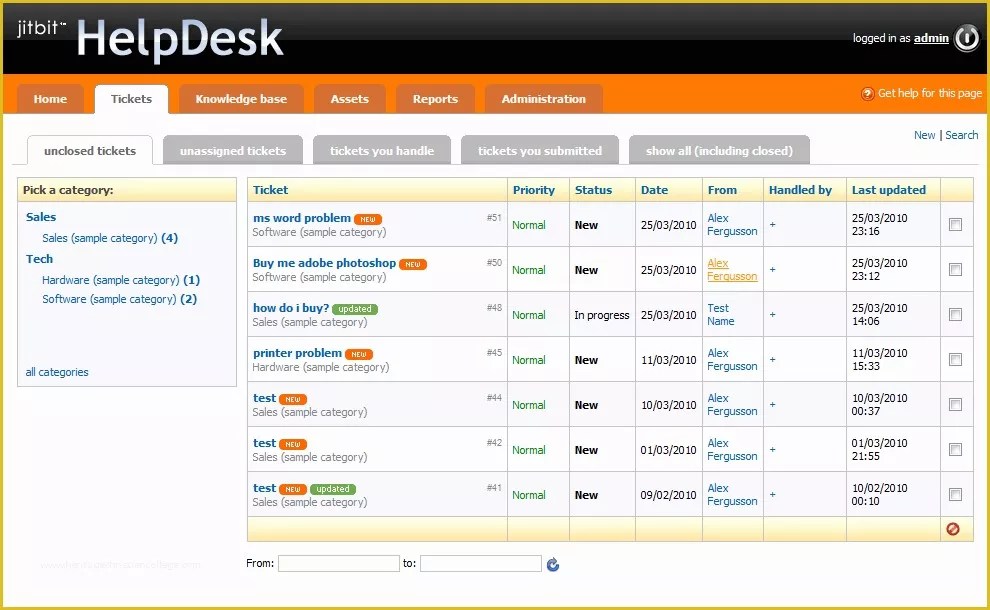Click Get help for this page
The width and height of the screenshot is (990, 610).
click(929, 93)
